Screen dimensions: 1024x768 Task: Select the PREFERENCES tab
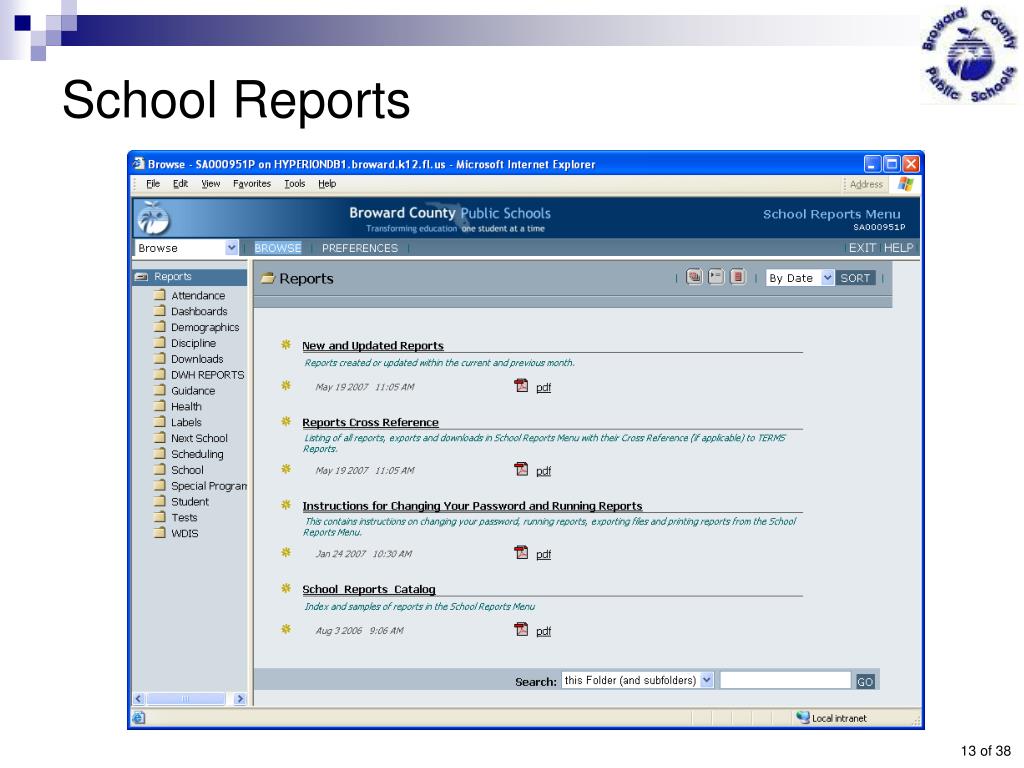point(360,248)
